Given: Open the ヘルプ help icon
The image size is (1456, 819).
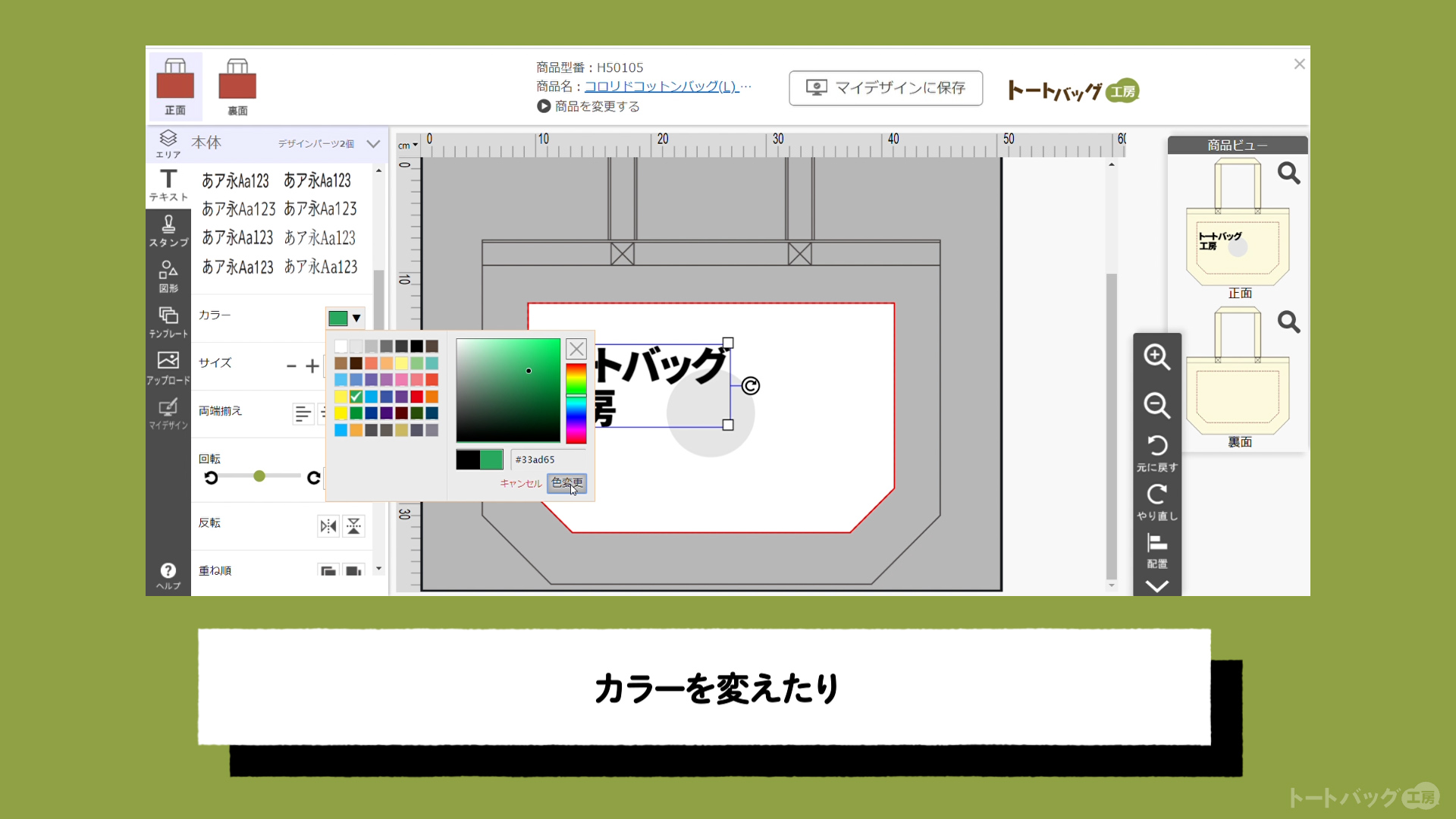Looking at the screenshot, I should pos(168,576).
